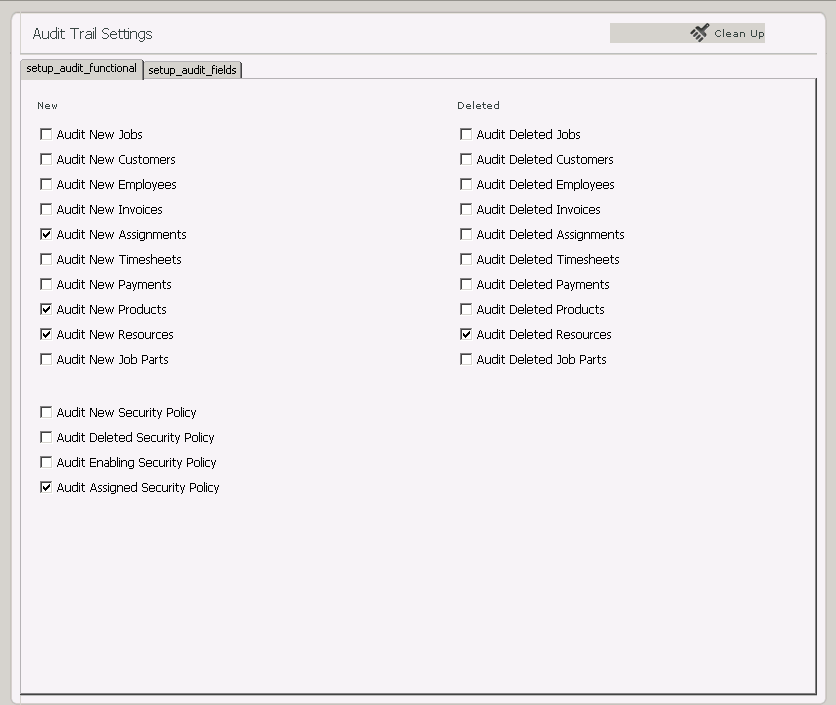
Task: Switch to the setup_audit_fields tab
Action: point(192,70)
